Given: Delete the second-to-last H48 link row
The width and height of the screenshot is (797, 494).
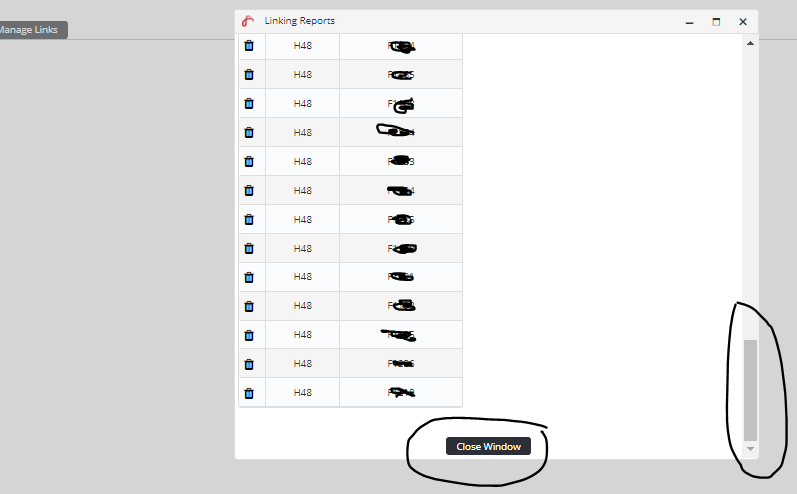Looking at the screenshot, I should pos(249,365).
